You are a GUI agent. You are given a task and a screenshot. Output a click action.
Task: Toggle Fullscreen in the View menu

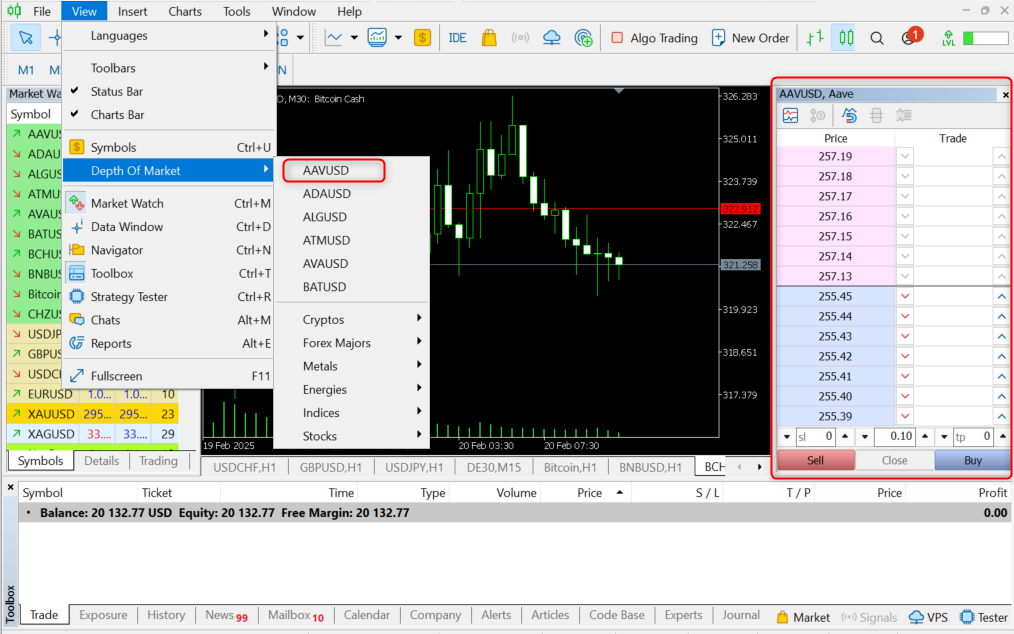(x=169, y=376)
